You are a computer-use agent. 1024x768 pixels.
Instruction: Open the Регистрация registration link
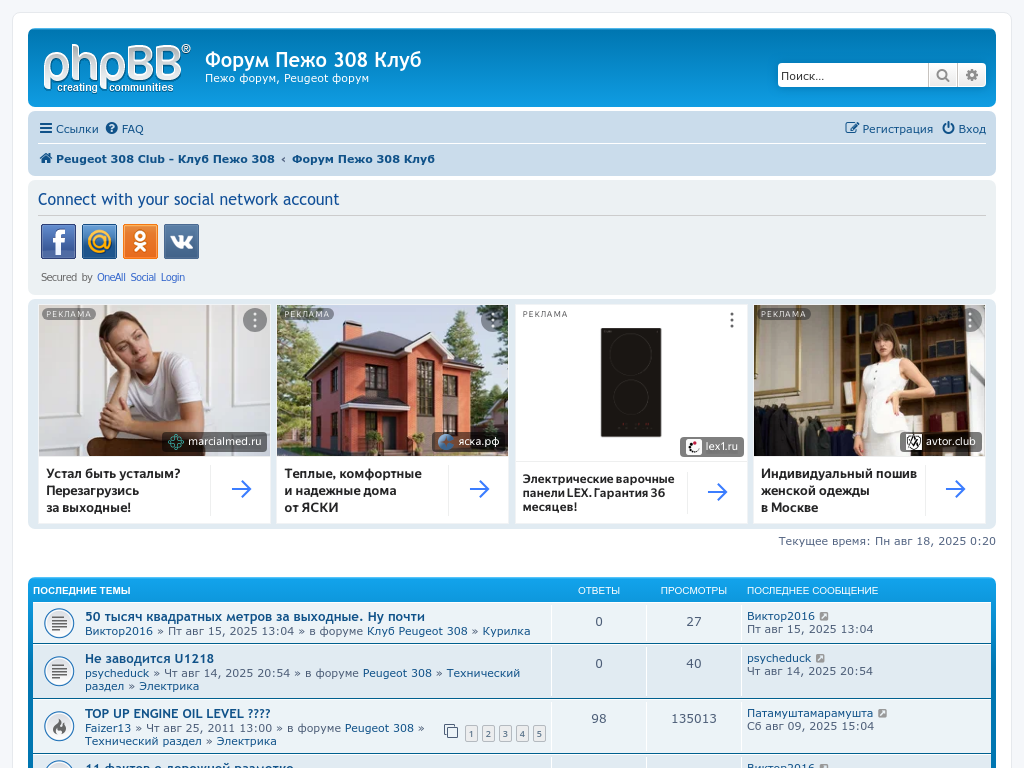[x=889, y=129]
